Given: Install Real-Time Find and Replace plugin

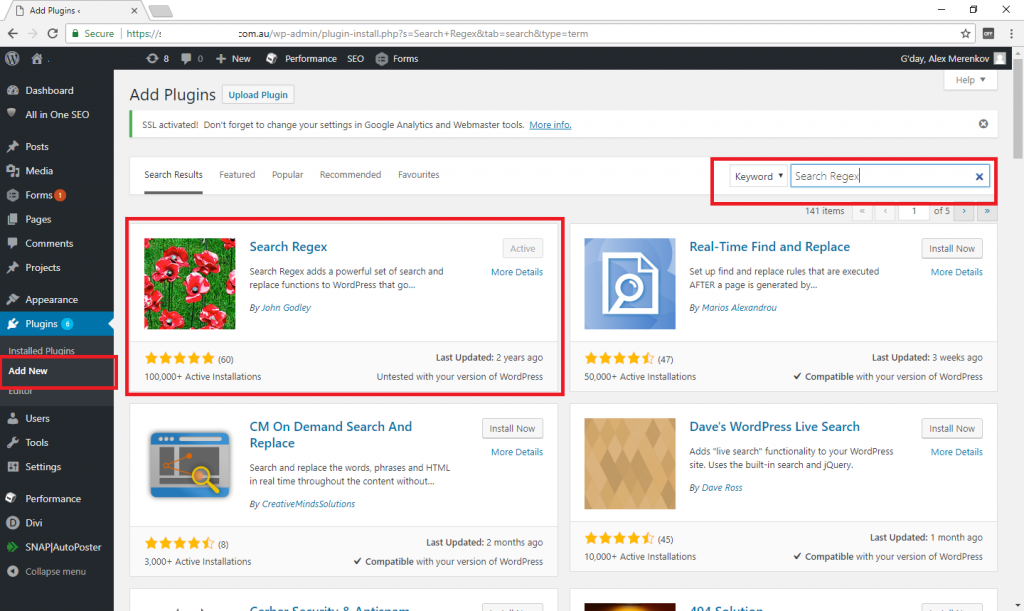Looking at the screenshot, I should point(951,248).
